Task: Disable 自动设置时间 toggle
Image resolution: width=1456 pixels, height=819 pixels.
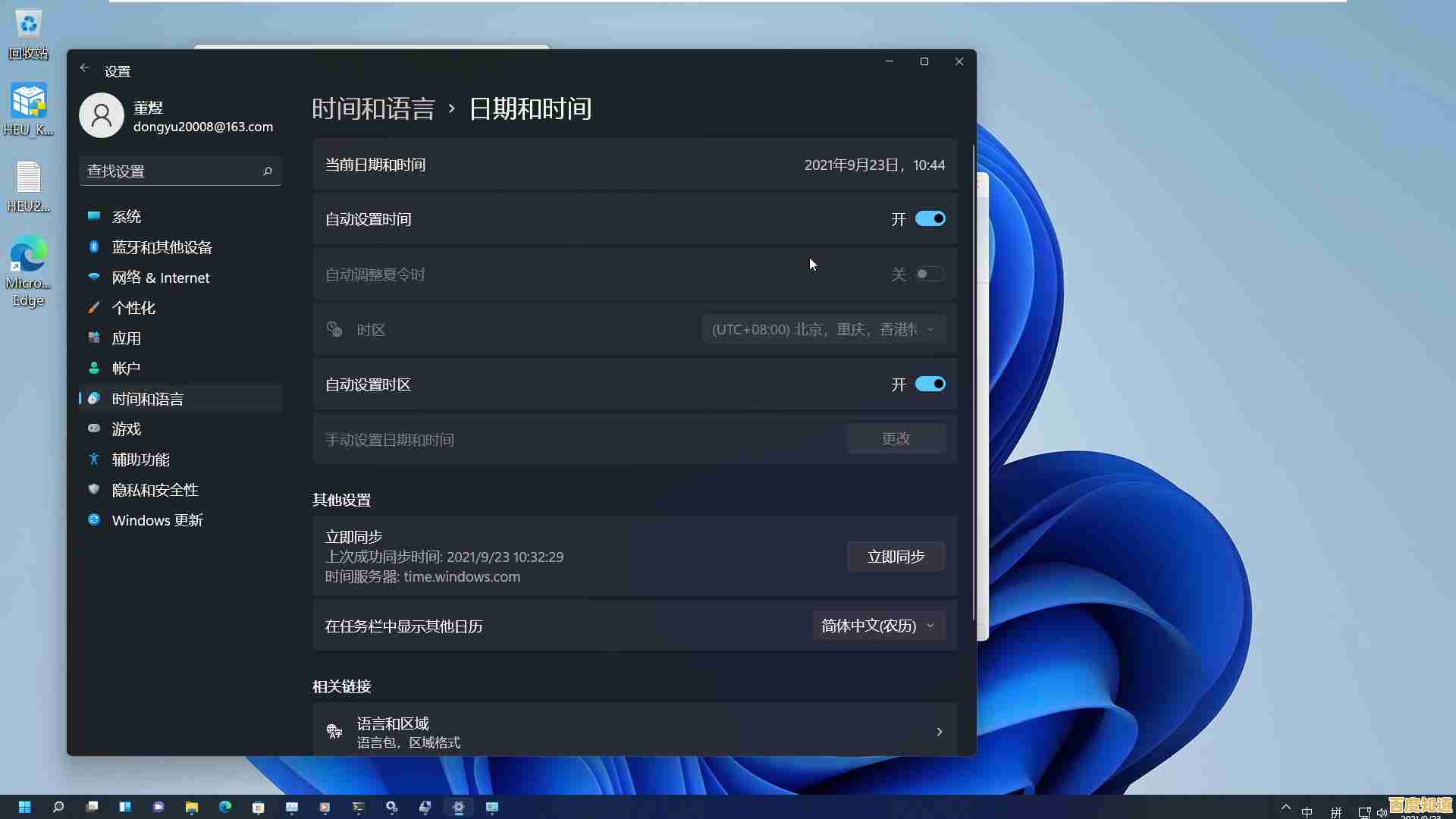Action: 930,218
